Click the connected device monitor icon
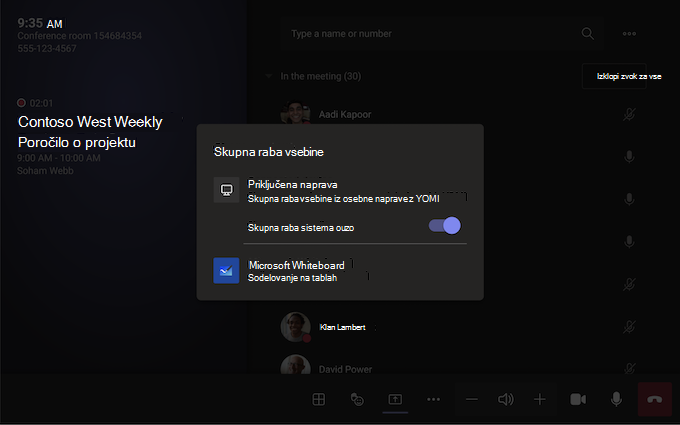Viewport: 680px width, 425px height. 226,190
